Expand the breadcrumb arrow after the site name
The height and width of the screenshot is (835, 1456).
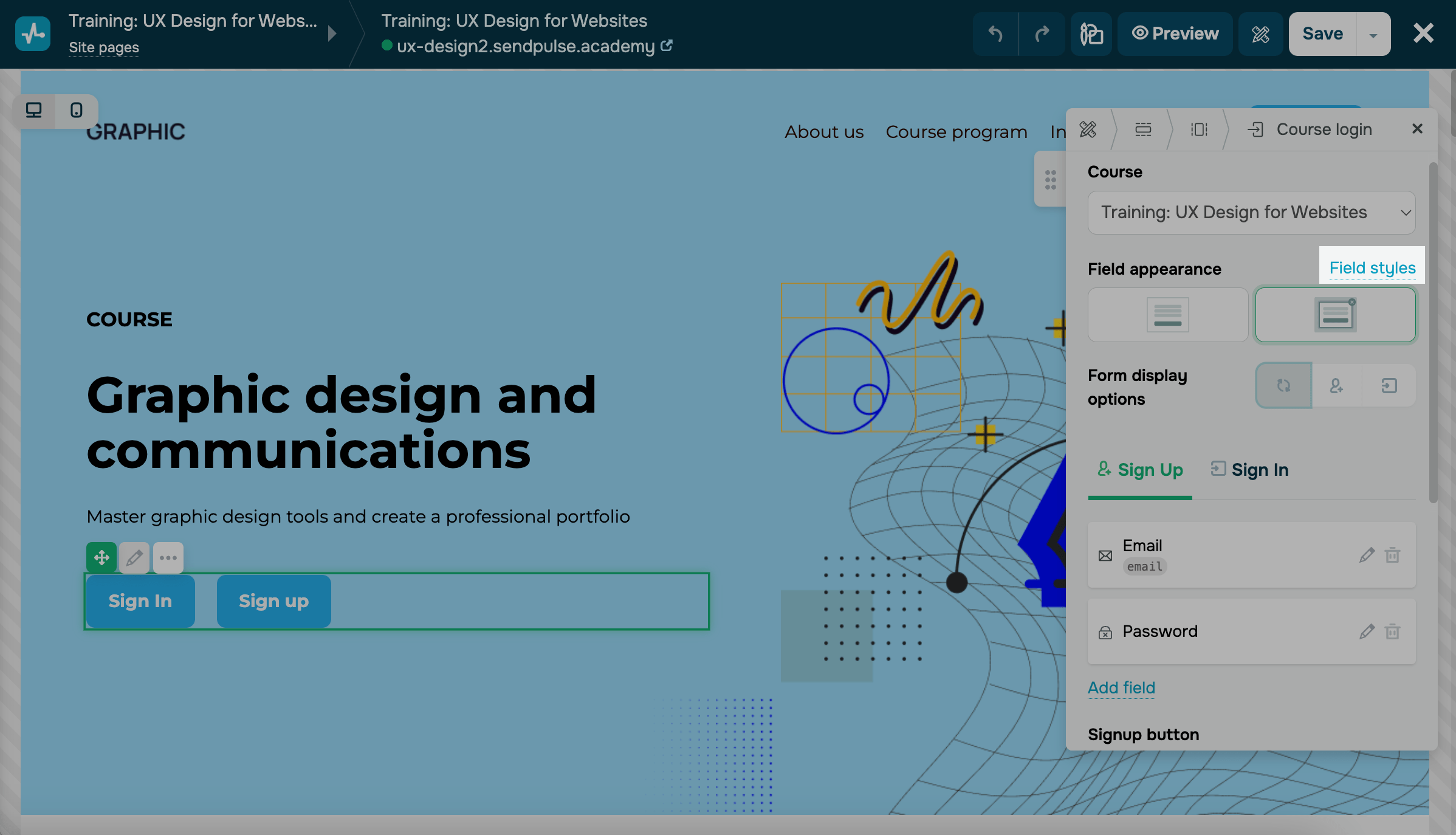tap(332, 33)
